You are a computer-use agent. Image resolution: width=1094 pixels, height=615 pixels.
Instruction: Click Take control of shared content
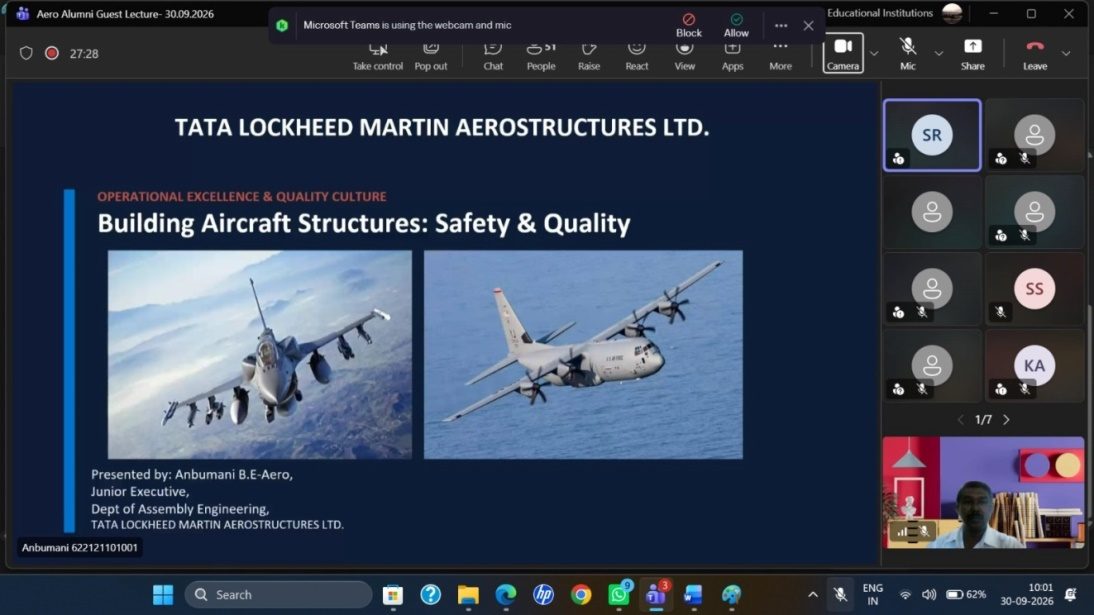(377, 56)
